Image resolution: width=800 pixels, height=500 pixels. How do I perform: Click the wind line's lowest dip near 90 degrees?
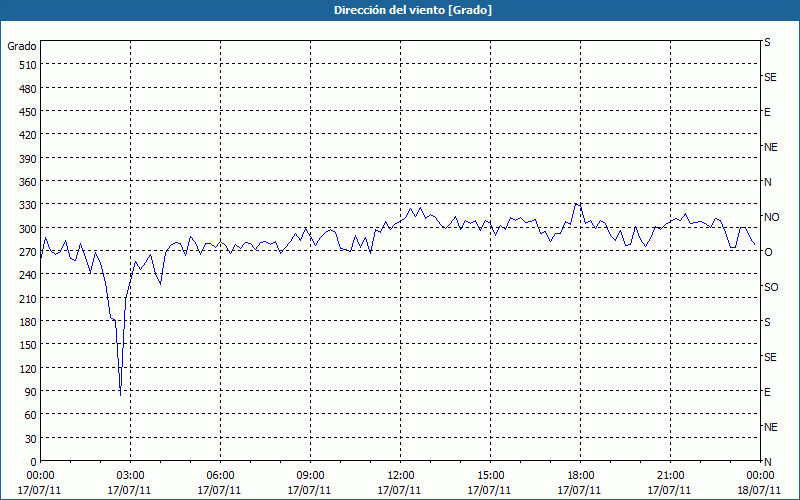(x=120, y=394)
